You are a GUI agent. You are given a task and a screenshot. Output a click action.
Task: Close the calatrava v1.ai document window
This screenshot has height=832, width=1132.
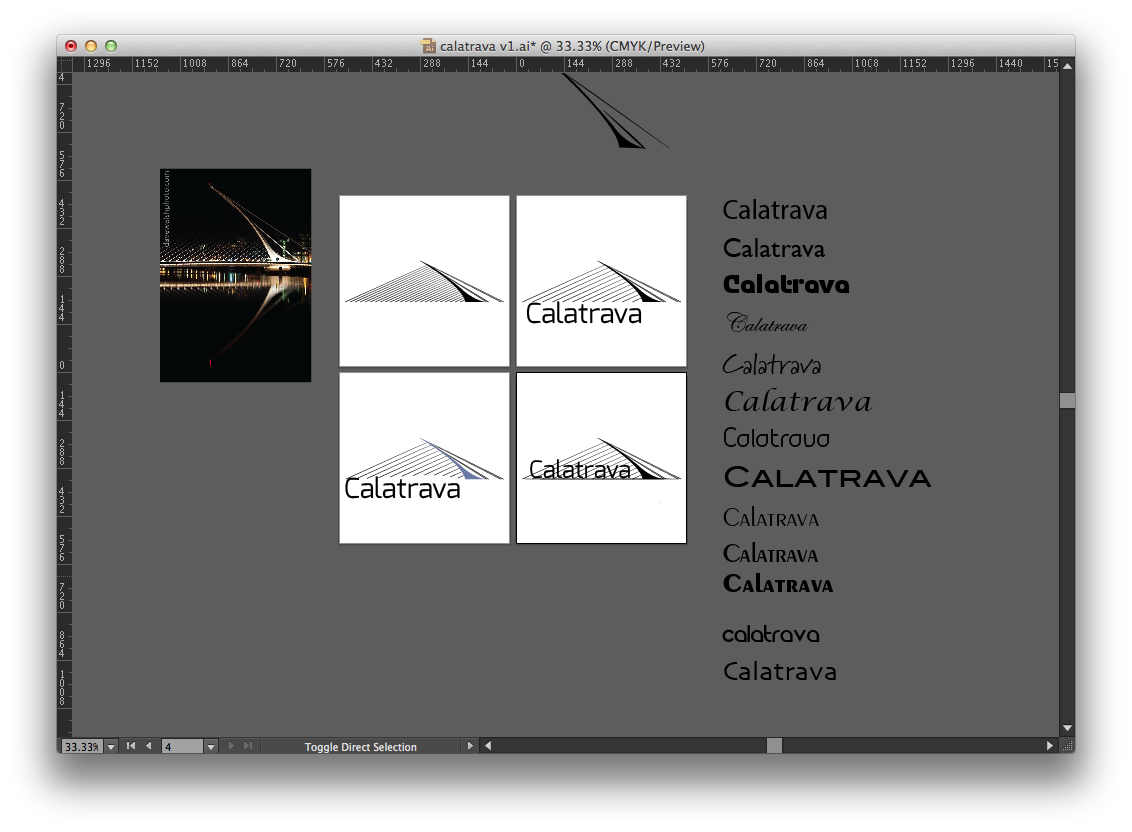pos(71,46)
